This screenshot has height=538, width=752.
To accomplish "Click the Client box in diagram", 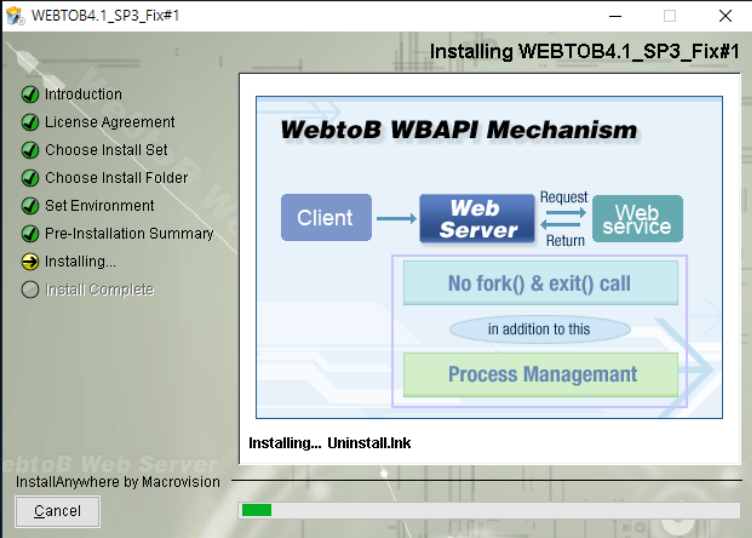I will 326,218.
